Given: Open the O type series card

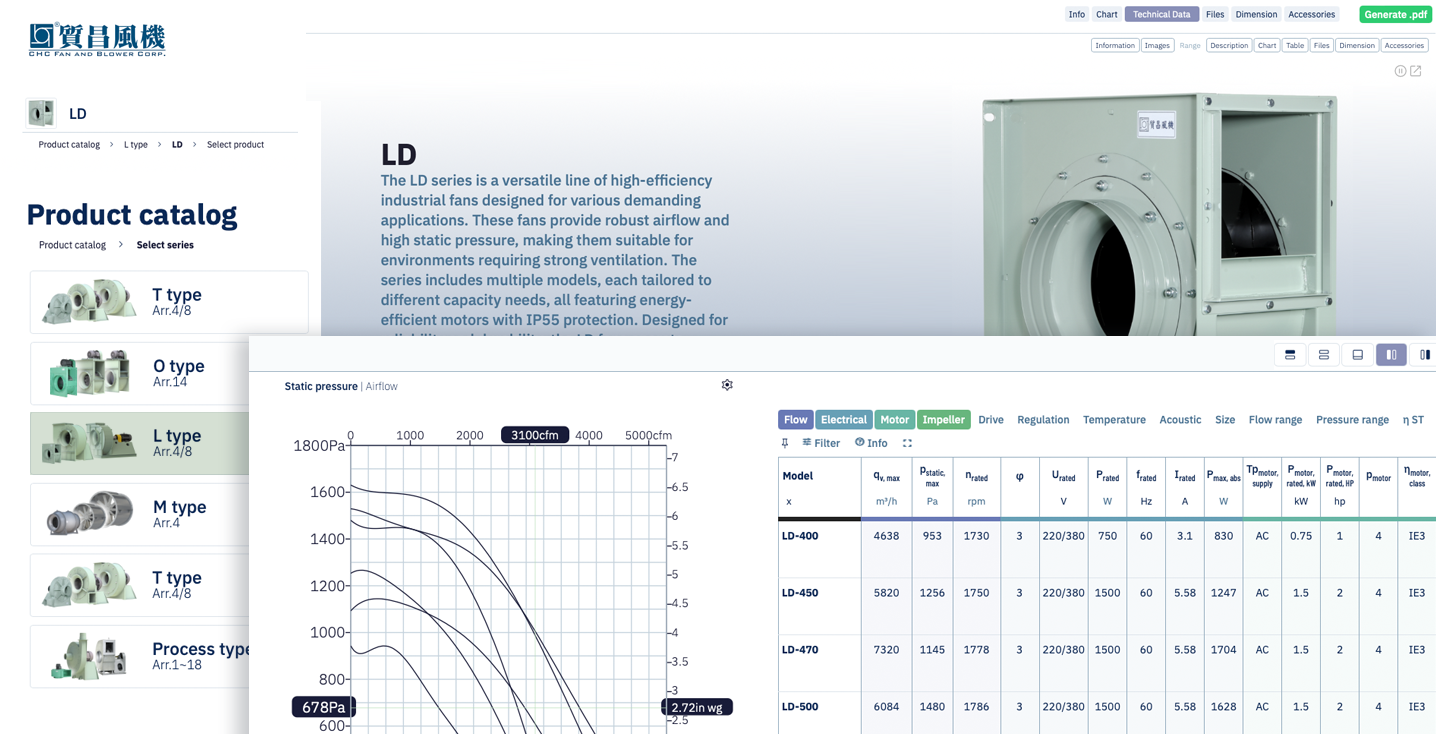Looking at the screenshot, I should tap(140, 373).
